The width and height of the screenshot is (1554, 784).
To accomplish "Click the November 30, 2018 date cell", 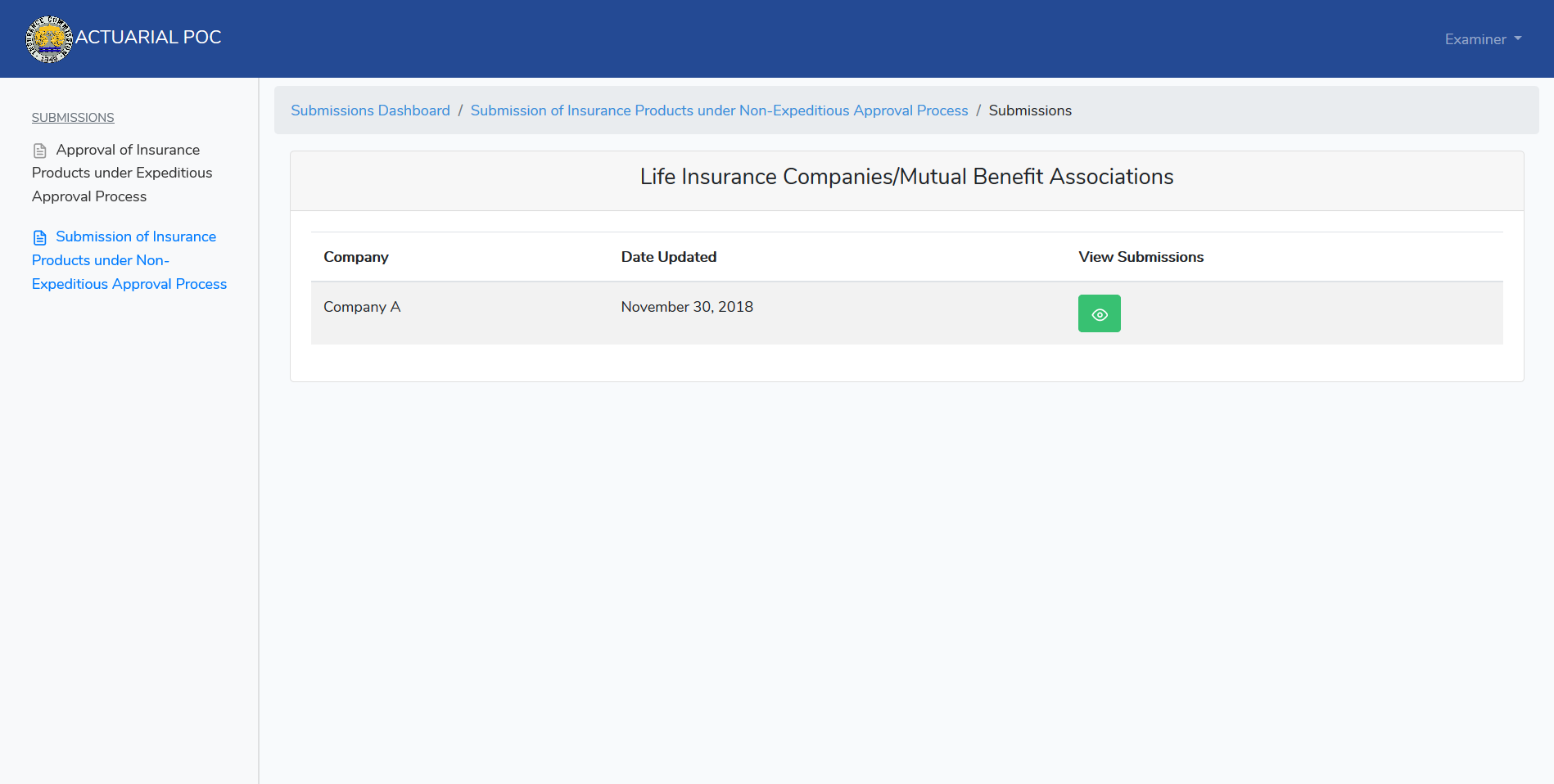I will pos(687,307).
